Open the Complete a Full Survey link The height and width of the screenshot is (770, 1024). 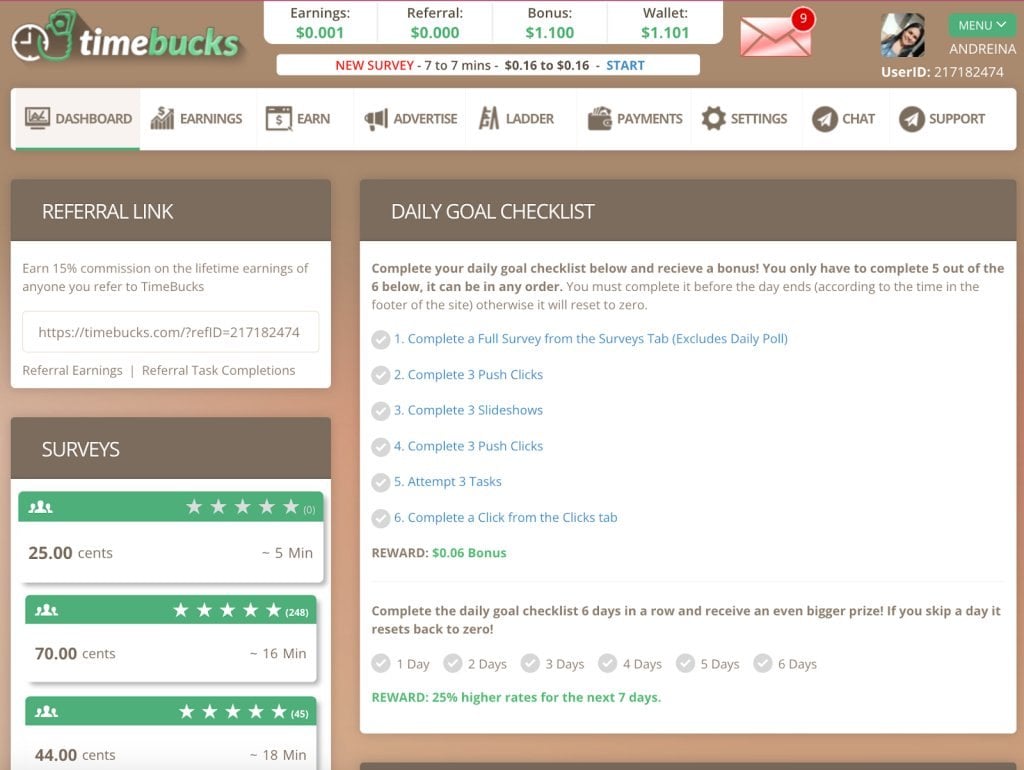(x=590, y=338)
